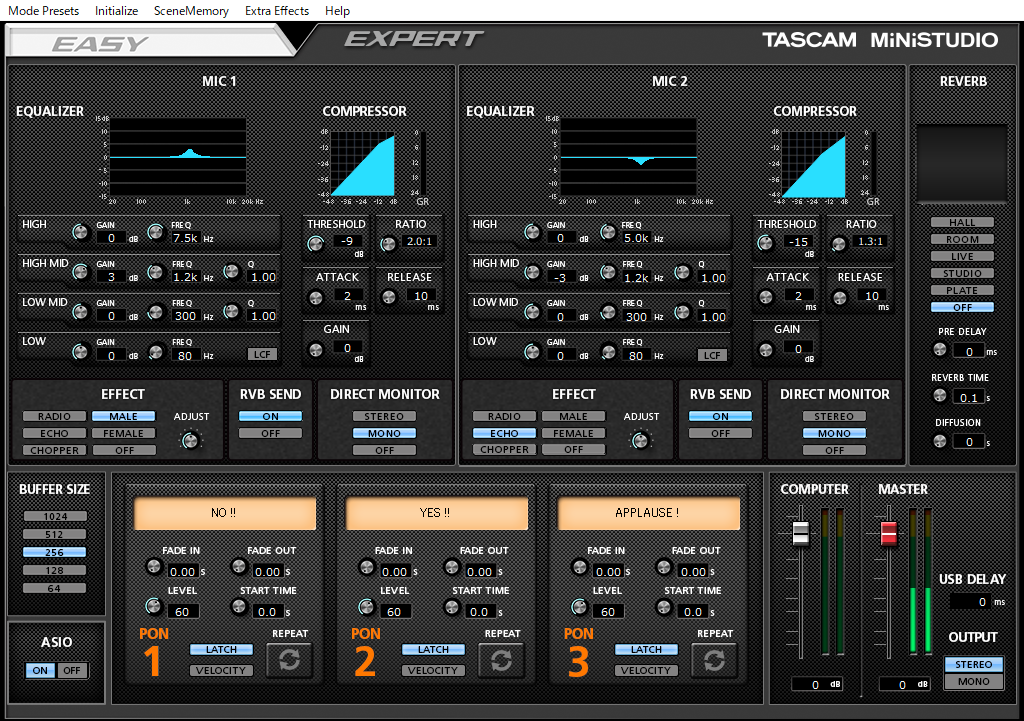Click the PON 3 repeat loop icon

tap(714, 660)
